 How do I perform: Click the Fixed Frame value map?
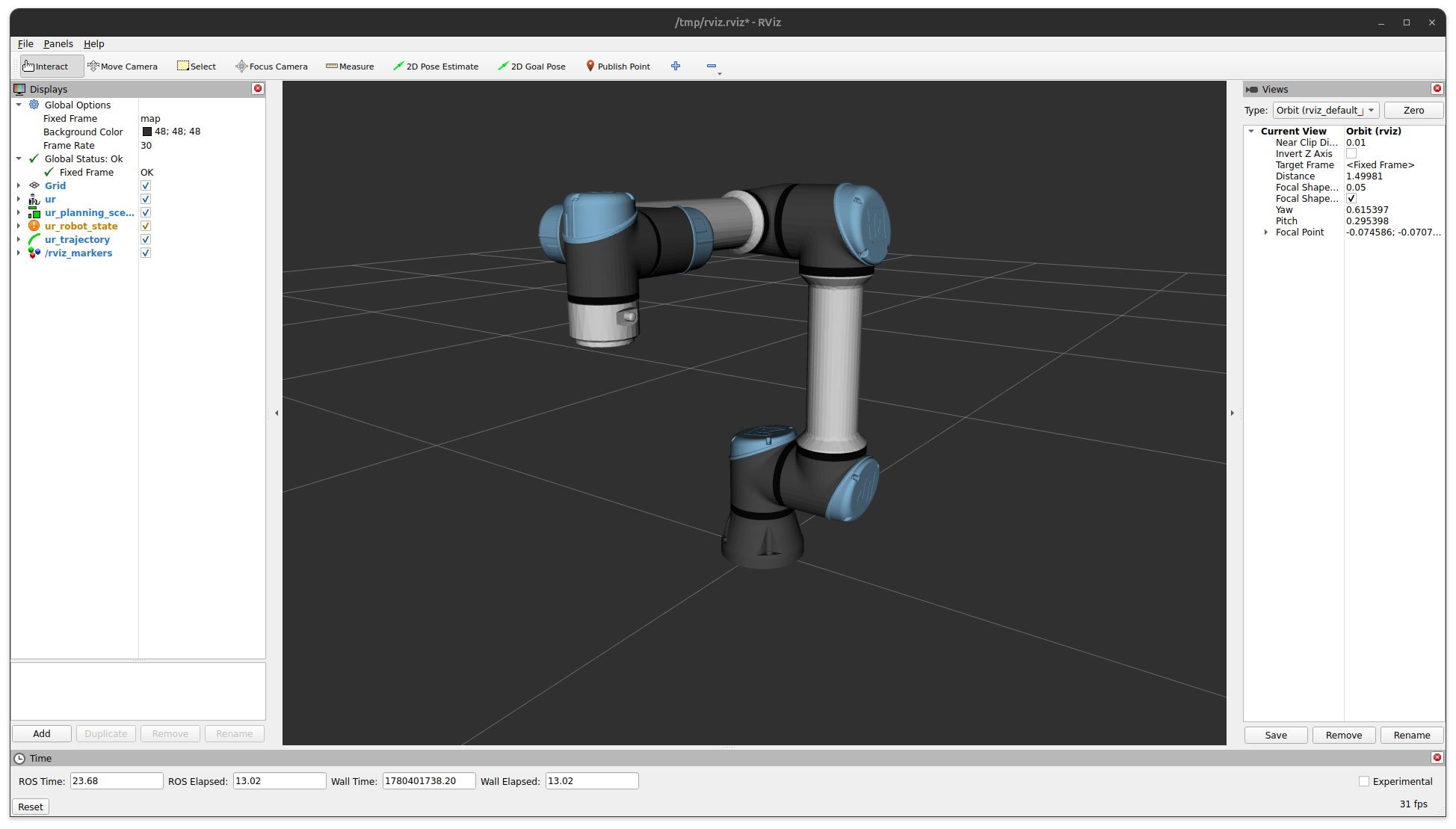pyautogui.click(x=150, y=119)
